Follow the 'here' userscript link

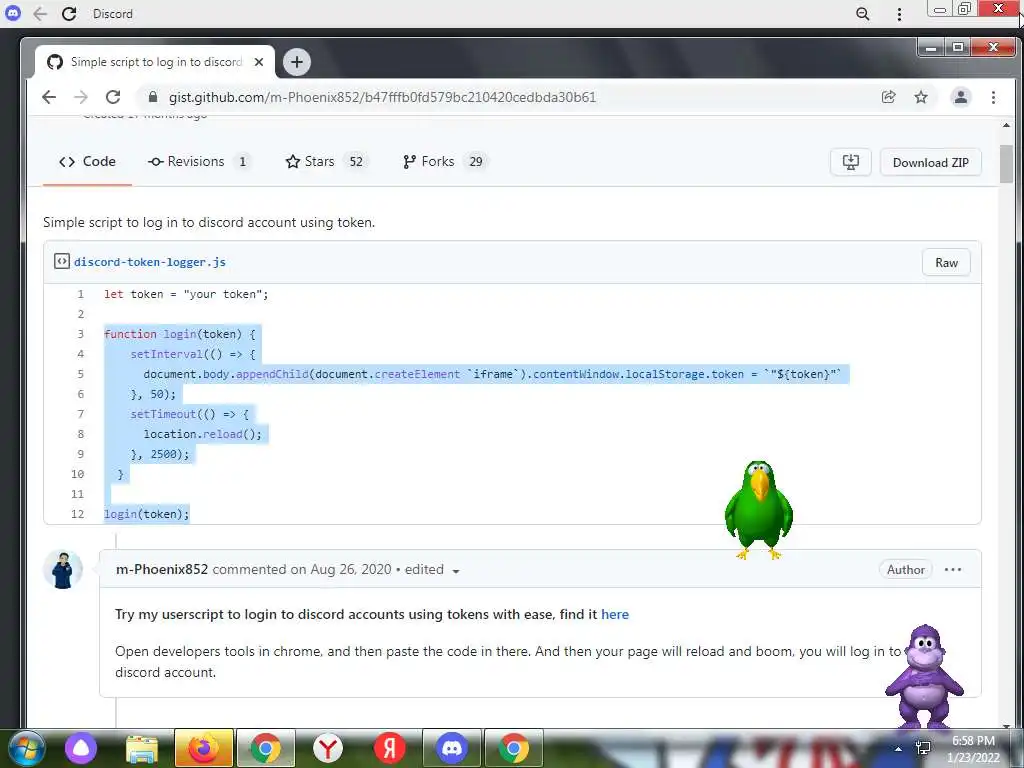(x=615, y=615)
